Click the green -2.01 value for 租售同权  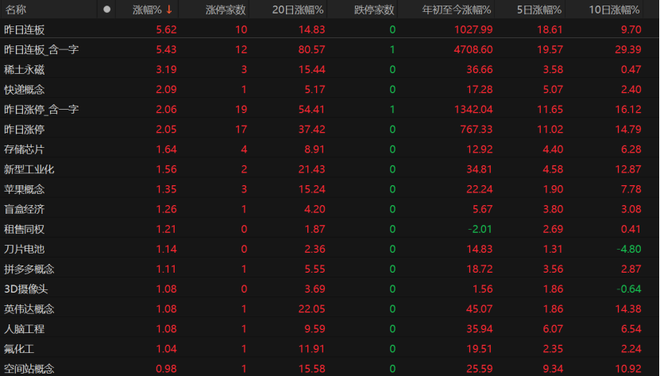[480, 229]
